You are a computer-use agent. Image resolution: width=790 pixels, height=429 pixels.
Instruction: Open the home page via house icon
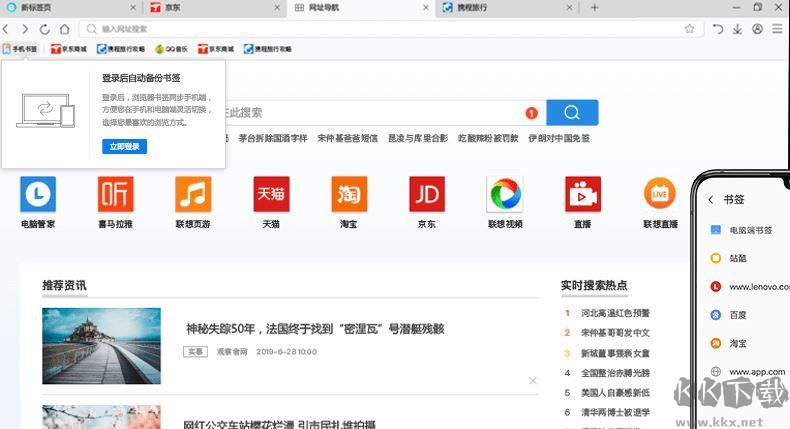(64, 29)
